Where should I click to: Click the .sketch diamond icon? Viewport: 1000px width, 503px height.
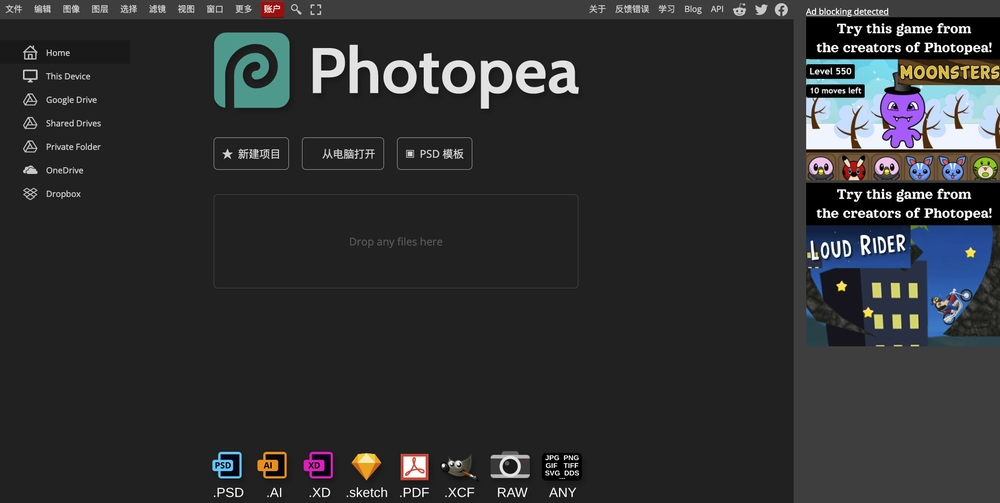(367, 466)
